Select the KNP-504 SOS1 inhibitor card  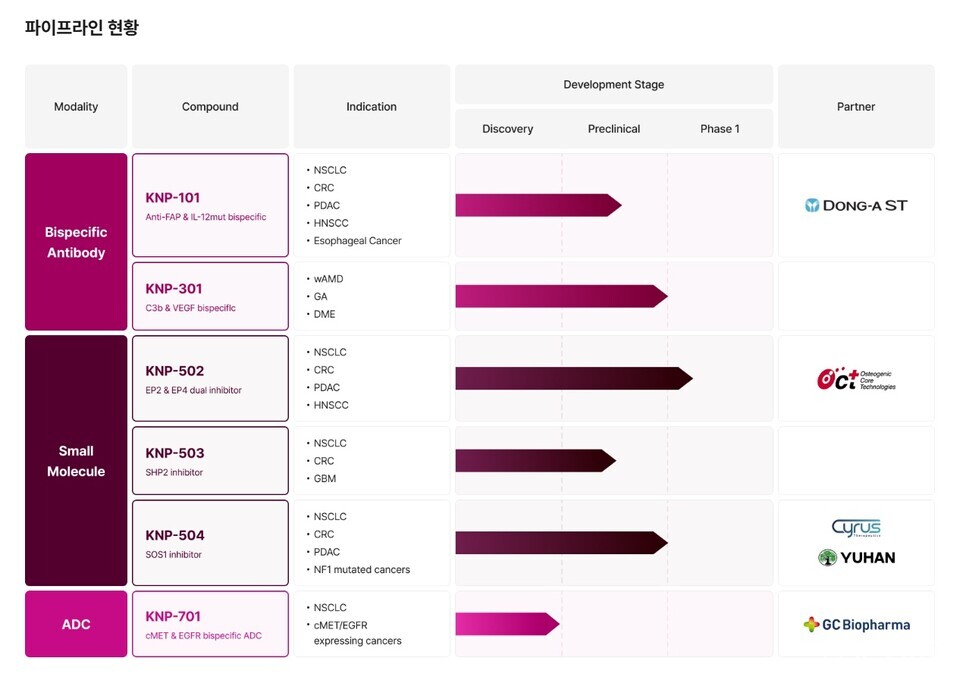coord(210,543)
